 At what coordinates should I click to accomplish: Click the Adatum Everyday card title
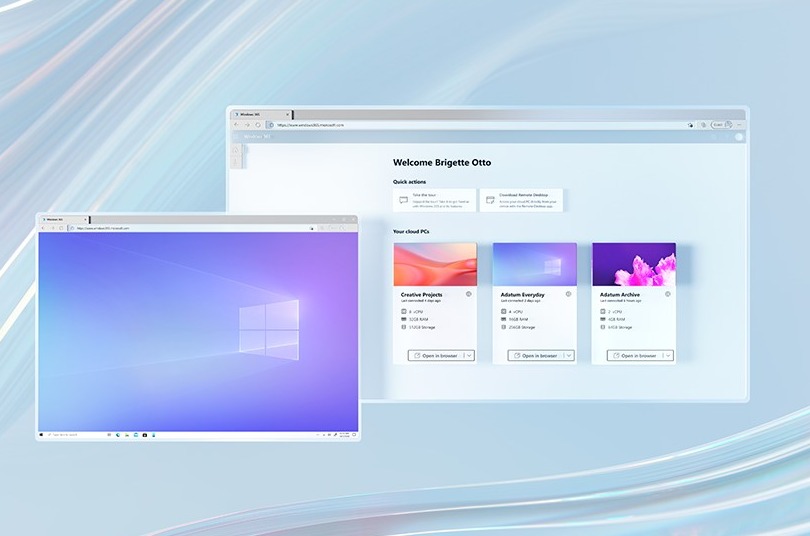(522, 294)
